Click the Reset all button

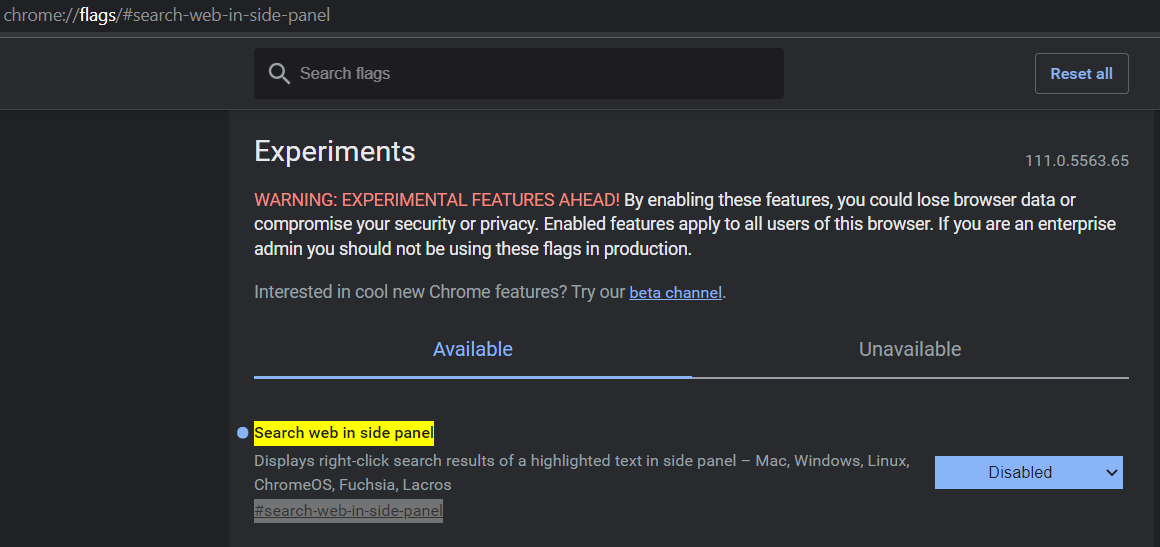[1082, 73]
